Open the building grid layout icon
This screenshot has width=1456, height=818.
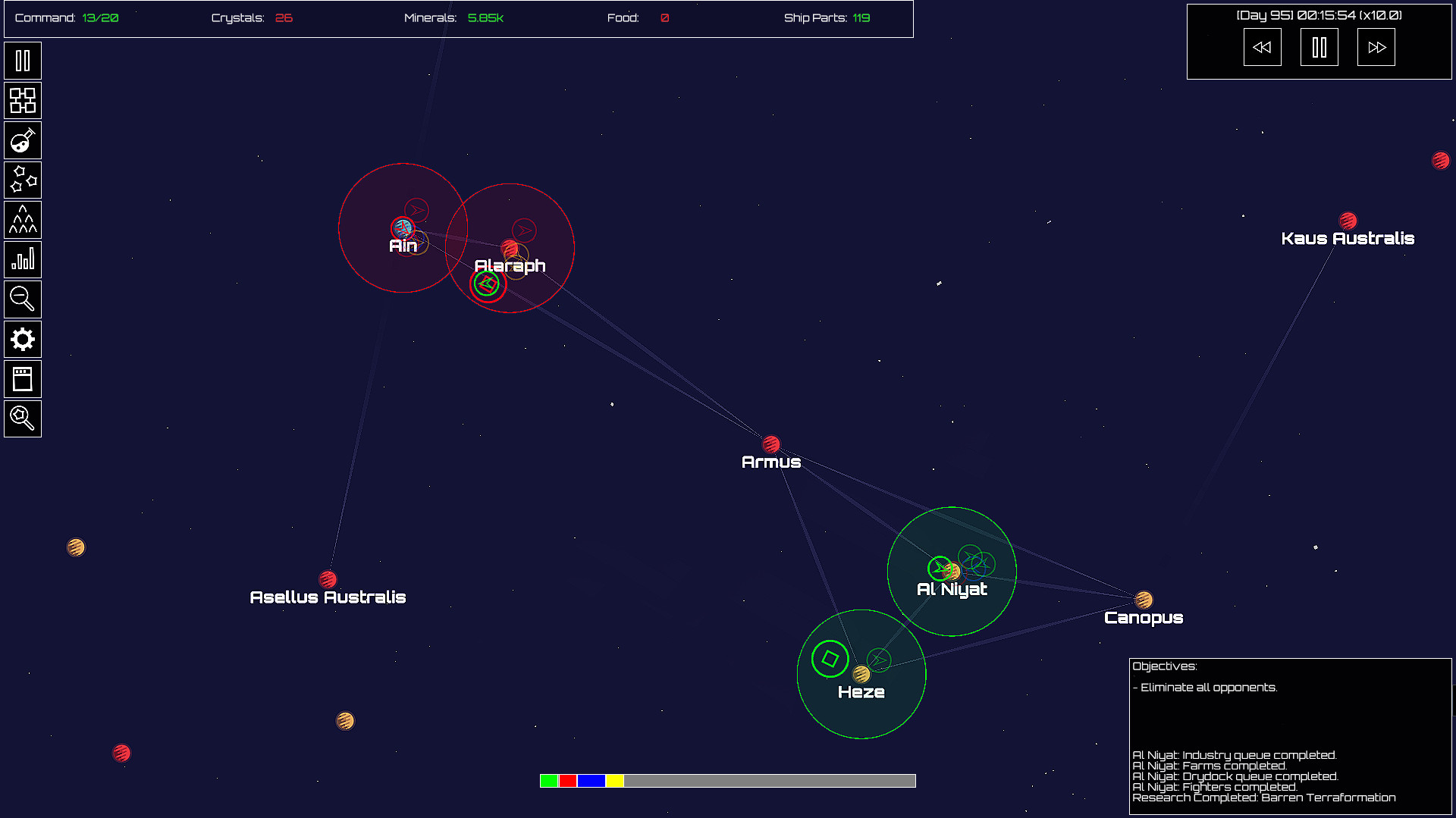click(23, 101)
